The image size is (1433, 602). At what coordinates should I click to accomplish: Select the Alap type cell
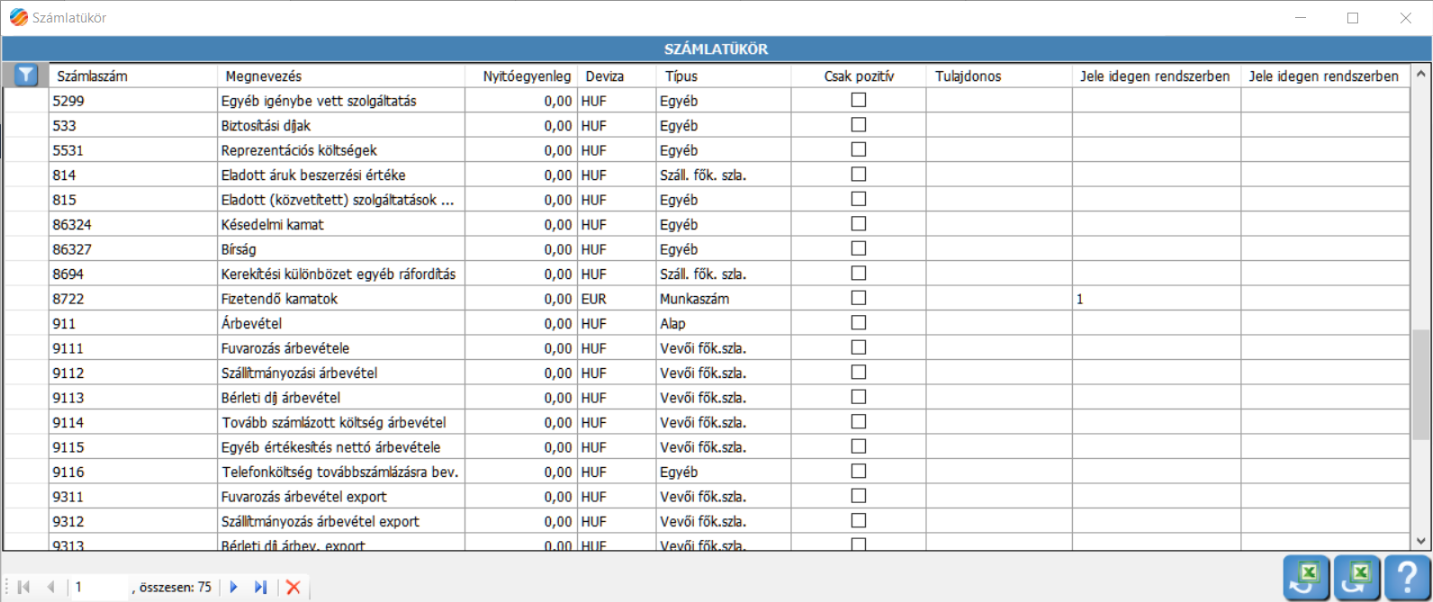[724, 323]
